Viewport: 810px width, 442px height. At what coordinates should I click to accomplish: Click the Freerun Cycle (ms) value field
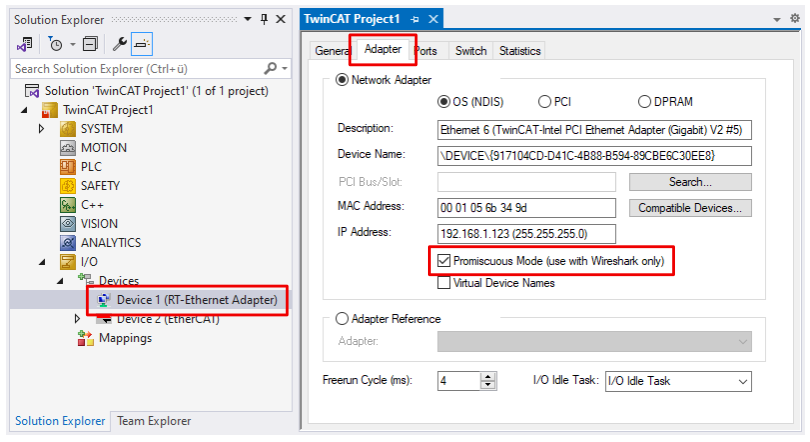click(459, 381)
